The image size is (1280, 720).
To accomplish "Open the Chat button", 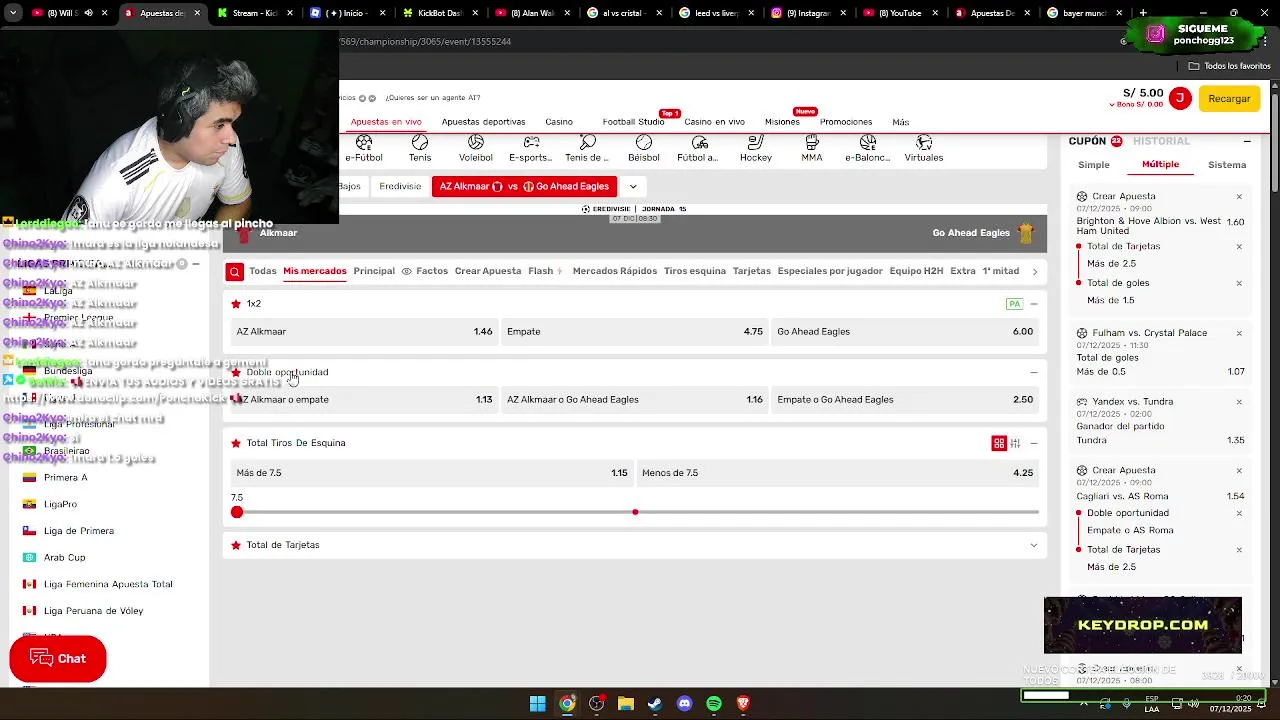I will (58, 658).
